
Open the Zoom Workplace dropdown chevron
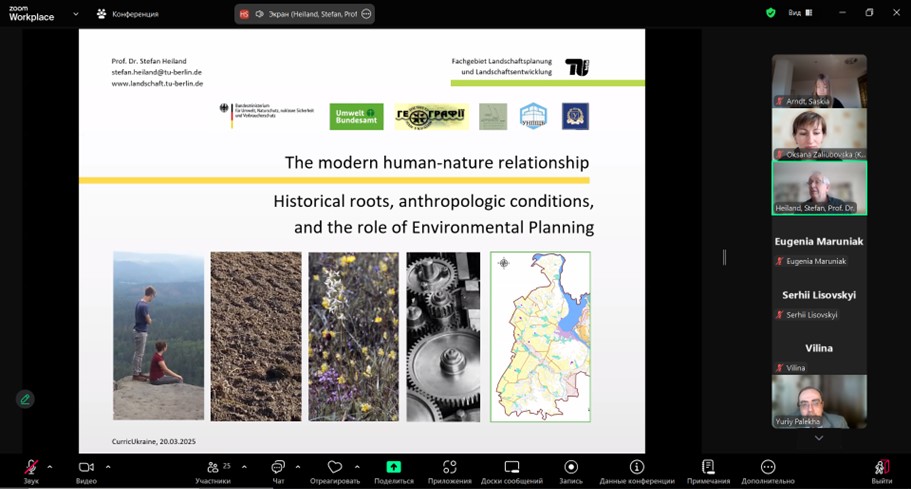(76, 14)
